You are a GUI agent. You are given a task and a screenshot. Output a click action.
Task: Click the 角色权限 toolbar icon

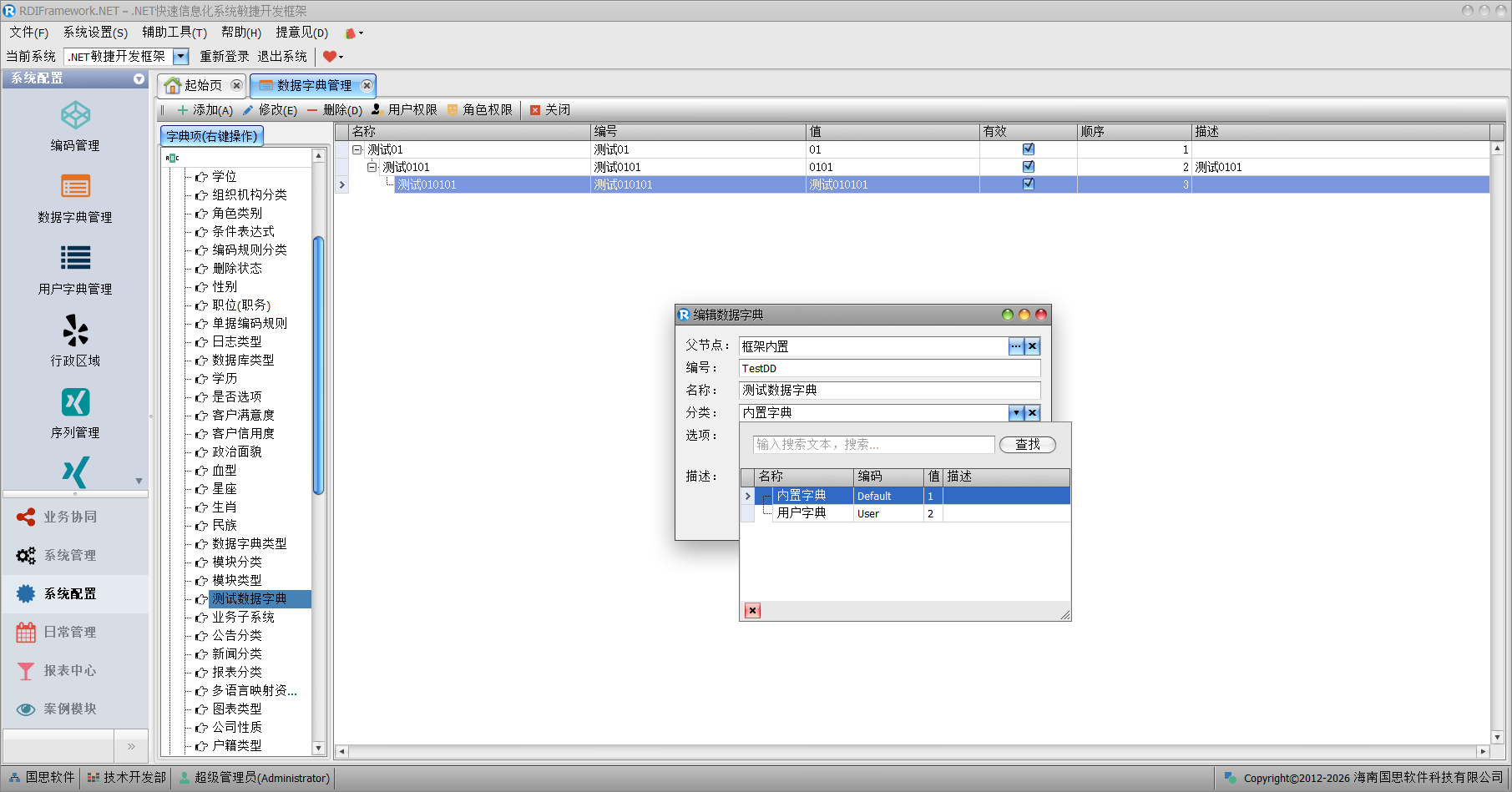pos(453,110)
